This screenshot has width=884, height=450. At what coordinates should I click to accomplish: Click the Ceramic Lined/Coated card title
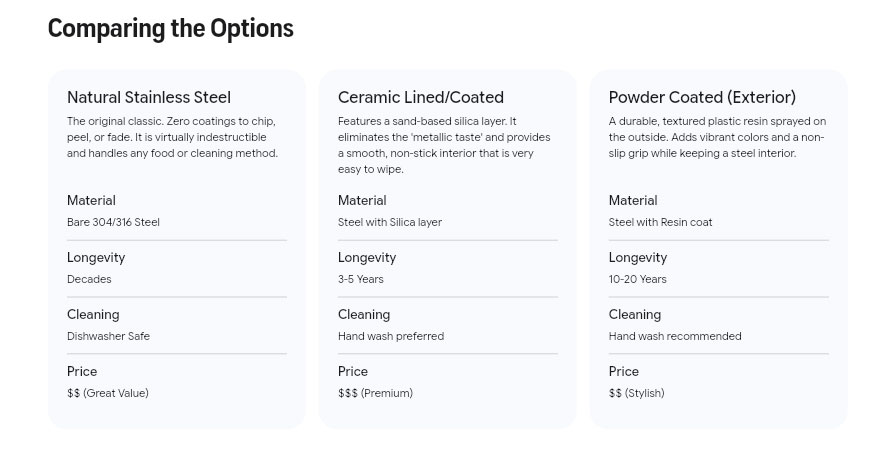[421, 97]
